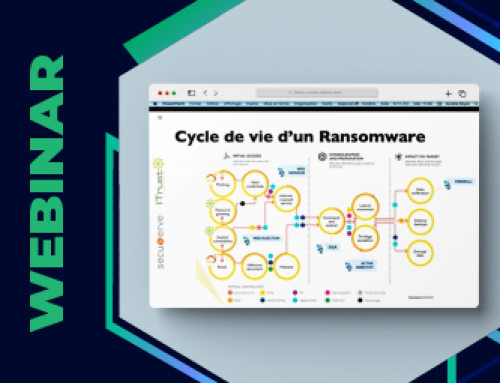This screenshot has height=383, width=500.
Task: Click the Impact on Target section icon
Action: pos(398,156)
